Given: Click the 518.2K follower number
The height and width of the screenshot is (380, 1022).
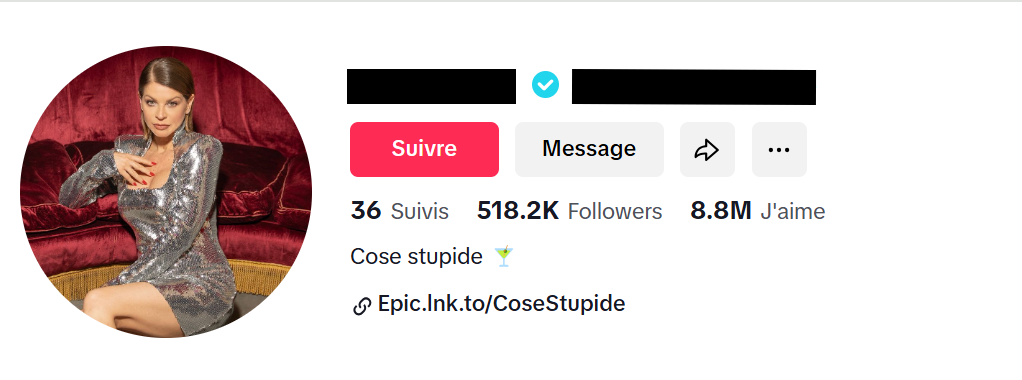Looking at the screenshot, I should [518, 211].
